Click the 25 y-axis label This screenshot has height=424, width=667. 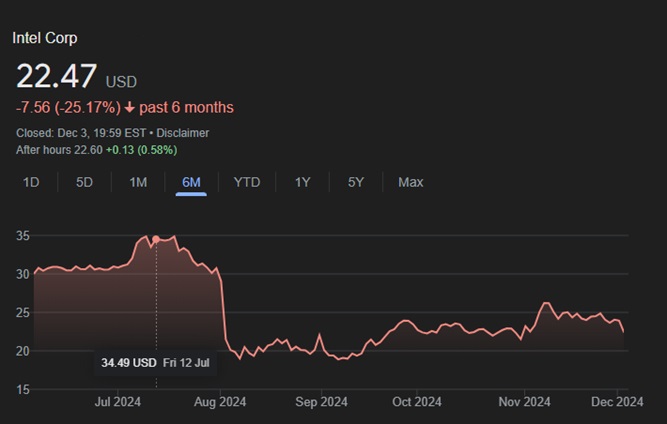click(x=23, y=313)
